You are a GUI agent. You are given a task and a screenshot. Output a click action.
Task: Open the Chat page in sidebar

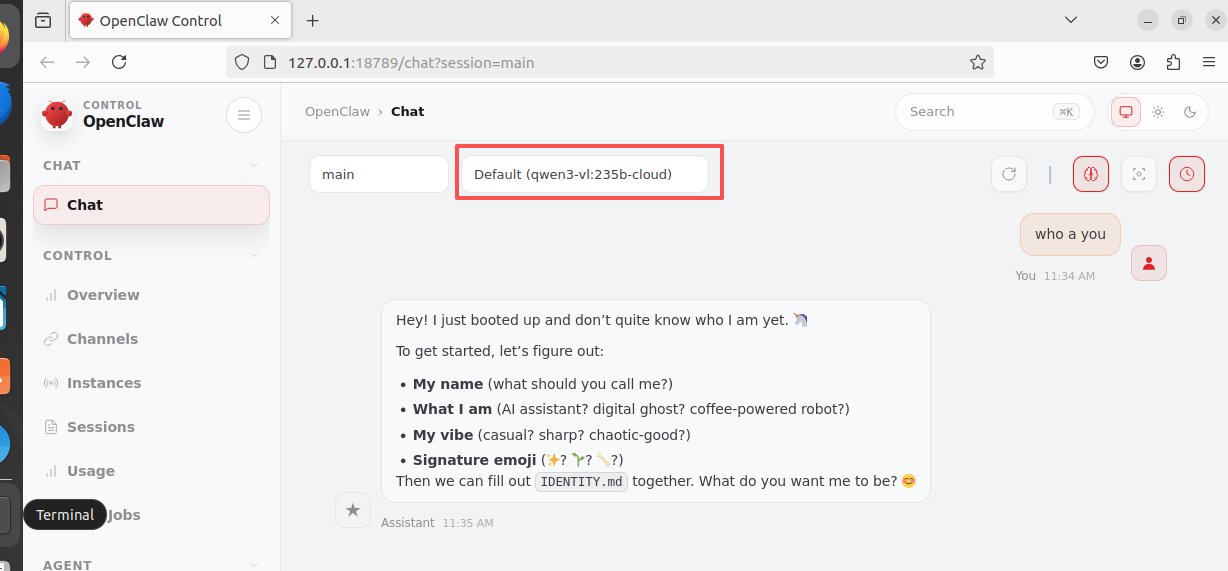pyautogui.click(x=151, y=205)
